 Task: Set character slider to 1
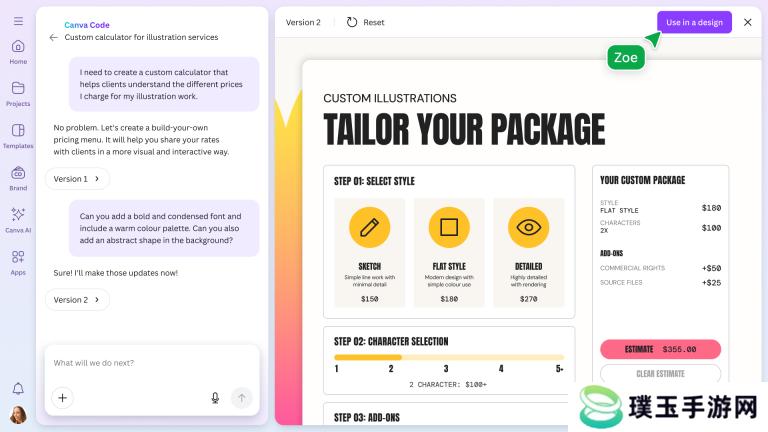click(x=336, y=369)
